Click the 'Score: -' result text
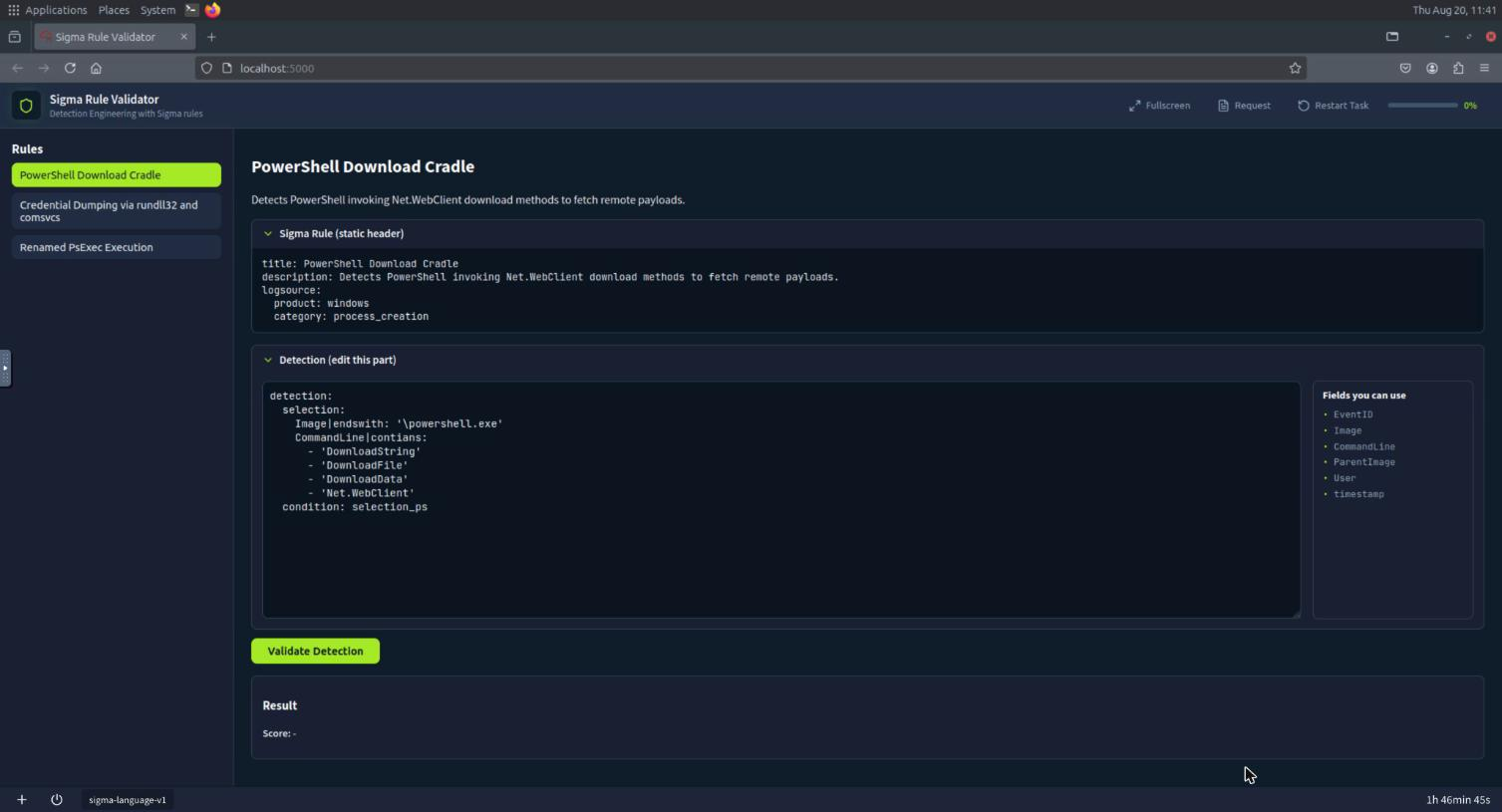The height and width of the screenshot is (812, 1502). pos(279,733)
